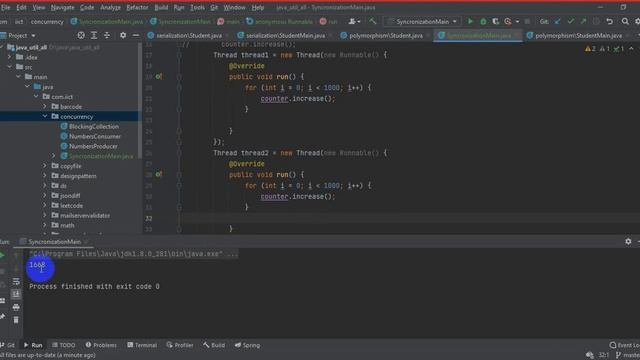This screenshot has height=360, width=640.
Task: Switch to polymorphism\Student.java tab
Action: [x=384, y=36]
